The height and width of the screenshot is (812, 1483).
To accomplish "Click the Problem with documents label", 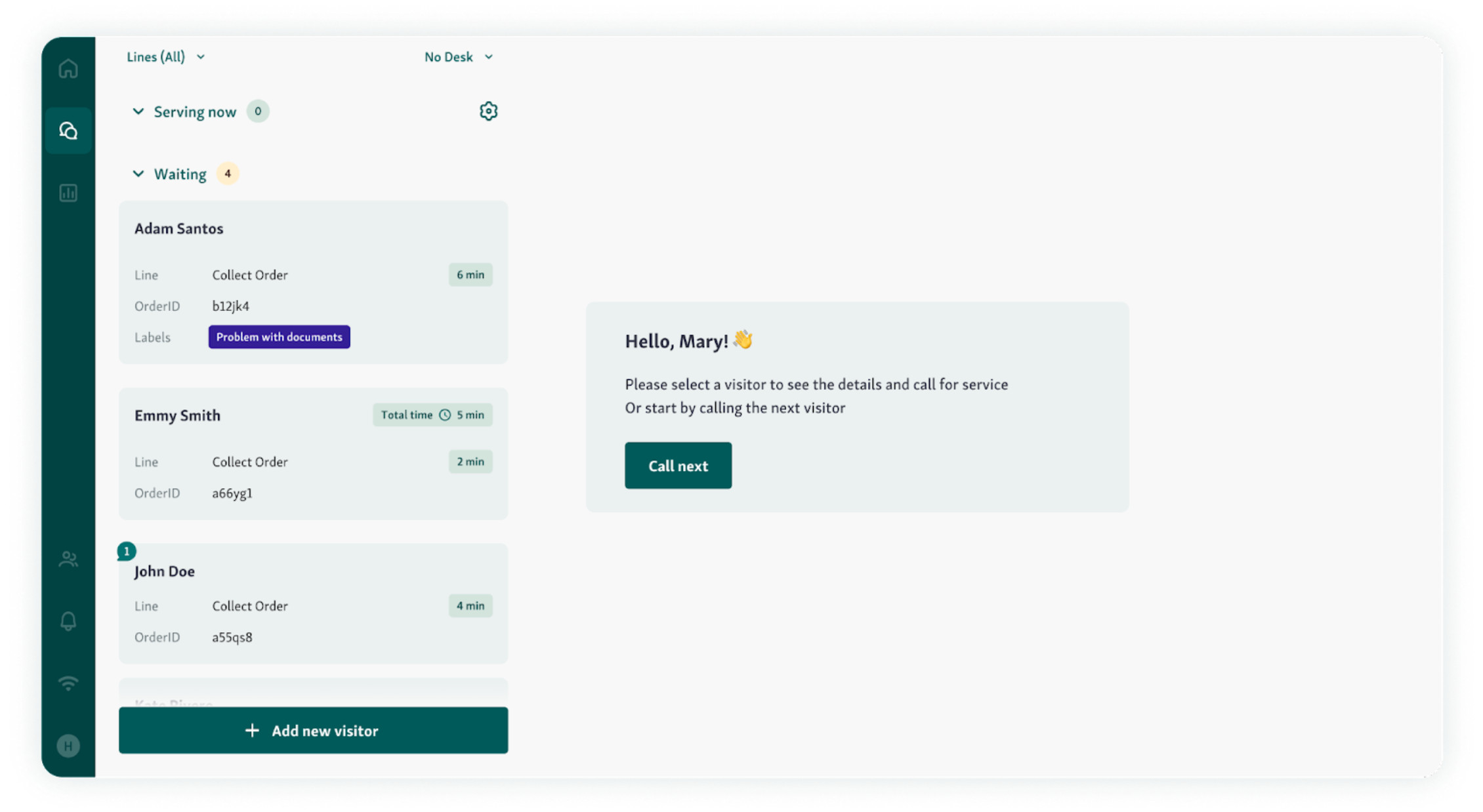I will (279, 337).
